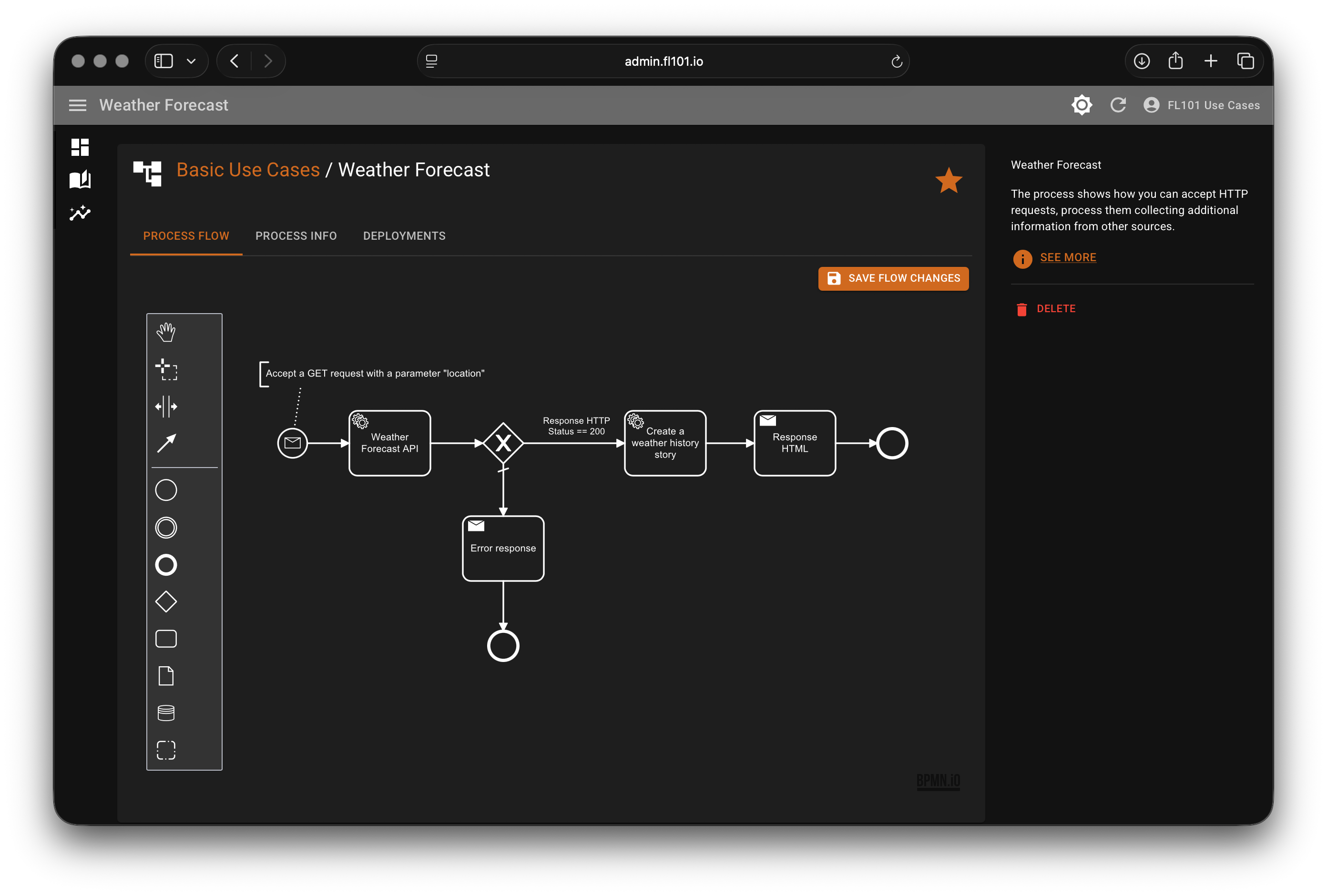The width and height of the screenshot is (1327, 896).
Task: Switch to the DEPLOYMENTS tab
Action: 404,236
